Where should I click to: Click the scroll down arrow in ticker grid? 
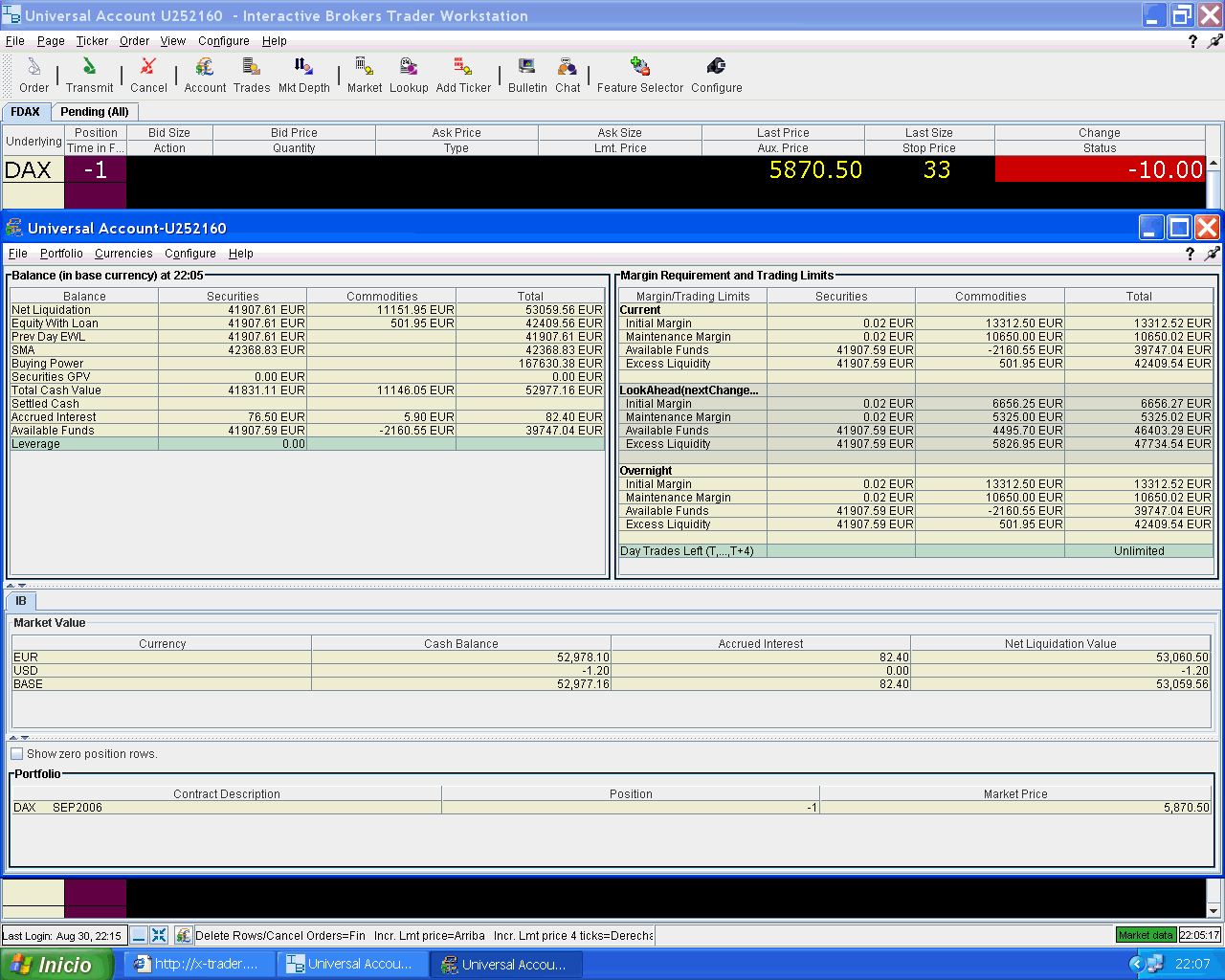(1214, 911)
